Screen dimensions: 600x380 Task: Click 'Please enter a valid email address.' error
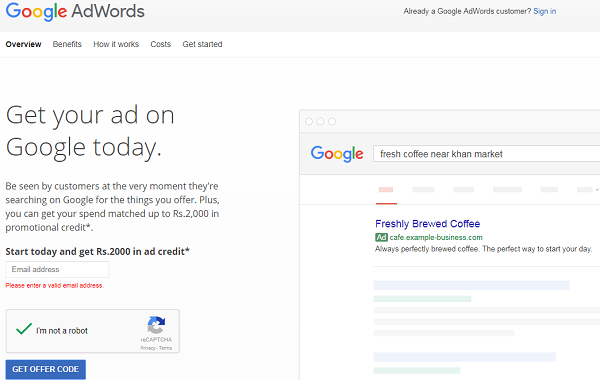click(54, 285)
